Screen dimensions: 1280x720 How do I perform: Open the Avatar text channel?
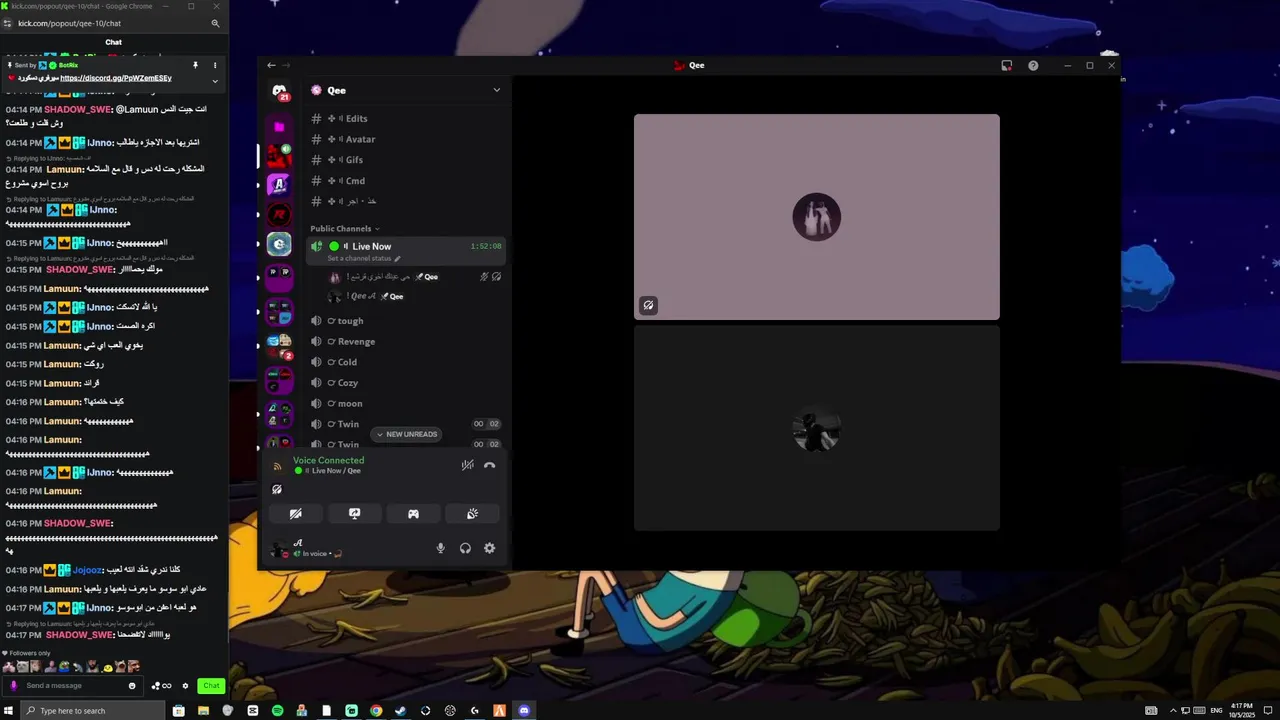pyautogui.click(x=405, y=139)
